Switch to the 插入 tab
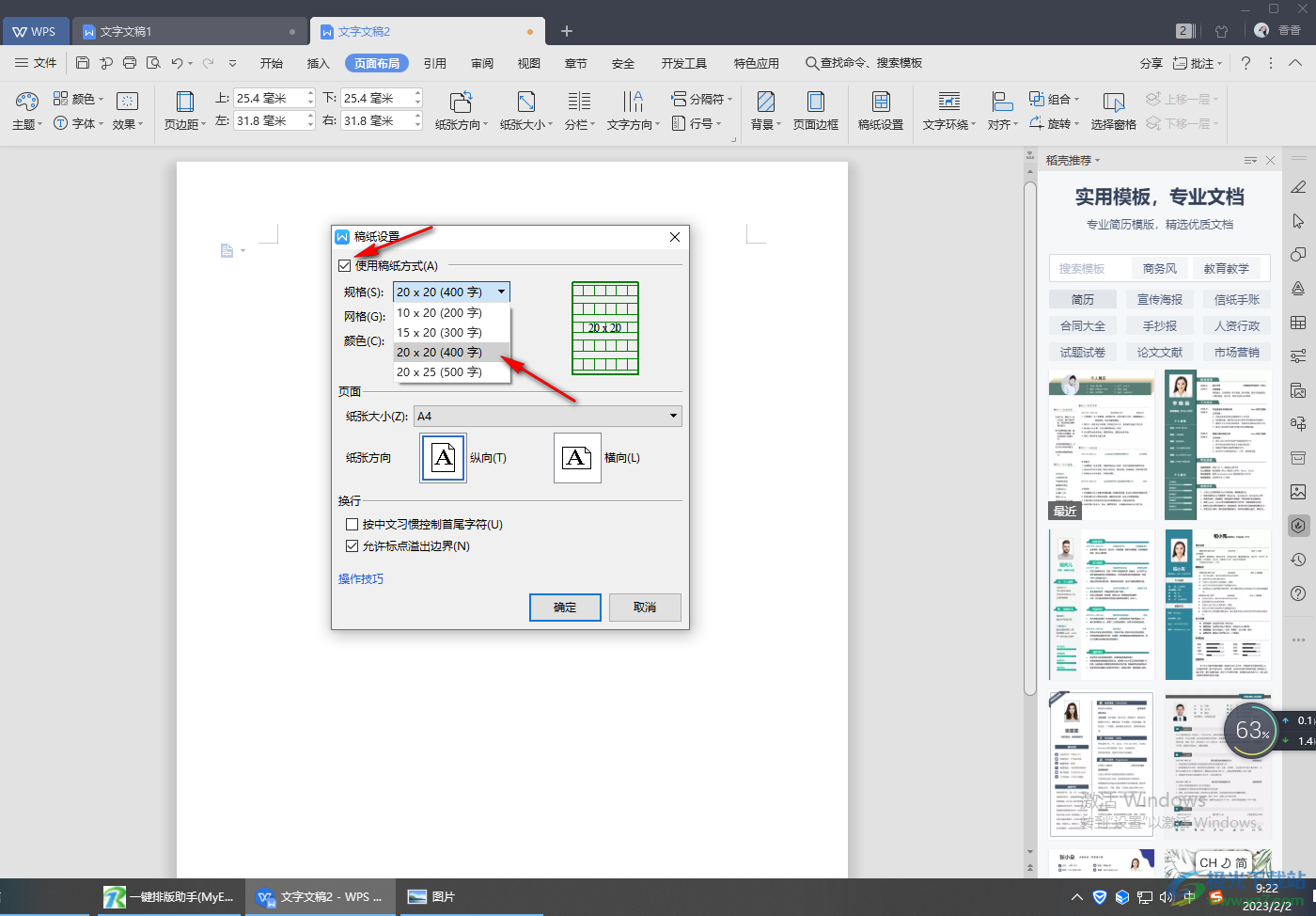Screen dimensions: 1316x916 [319, 63]
